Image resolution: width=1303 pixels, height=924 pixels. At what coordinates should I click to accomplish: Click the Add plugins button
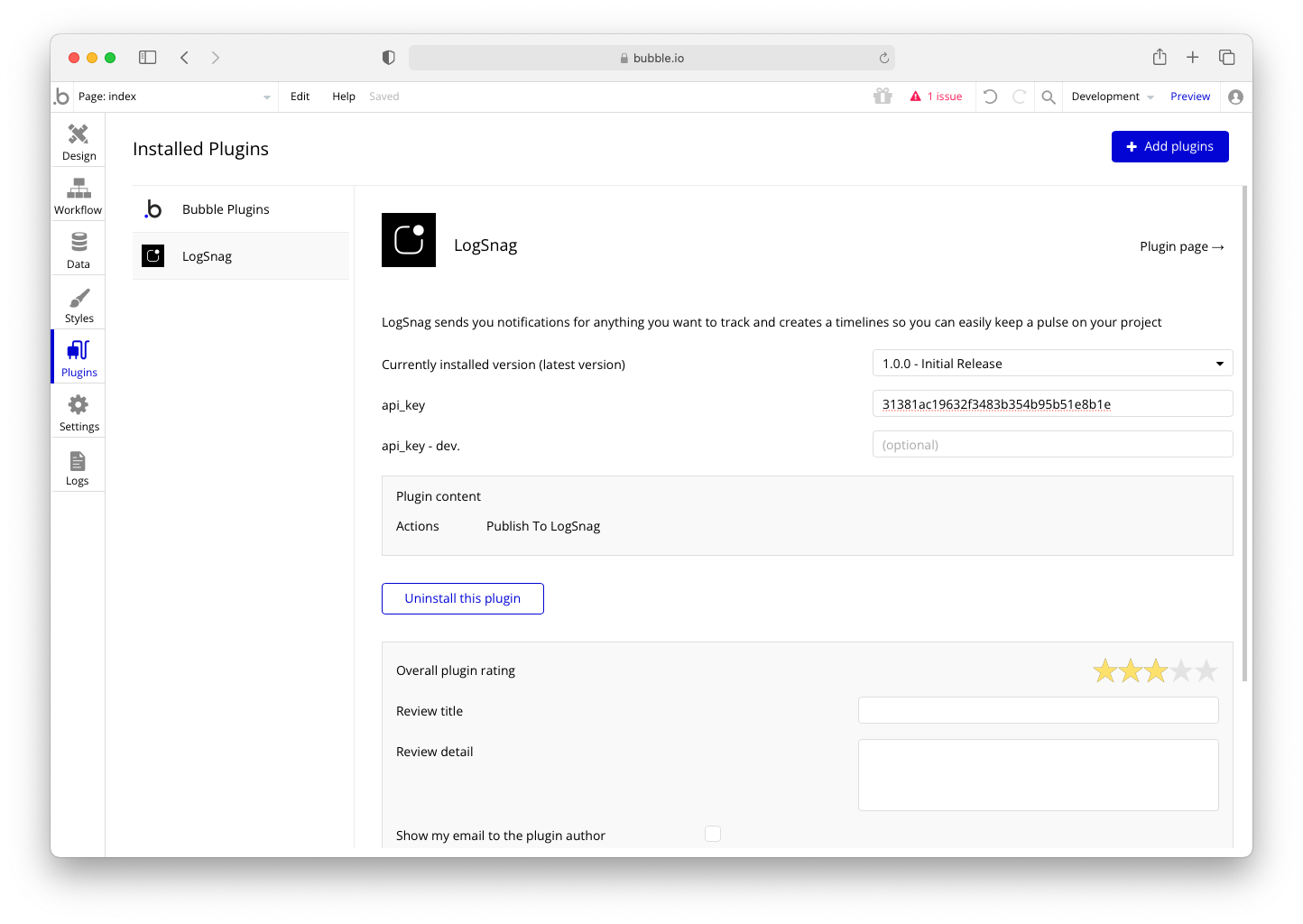[x=1170, y=146]
